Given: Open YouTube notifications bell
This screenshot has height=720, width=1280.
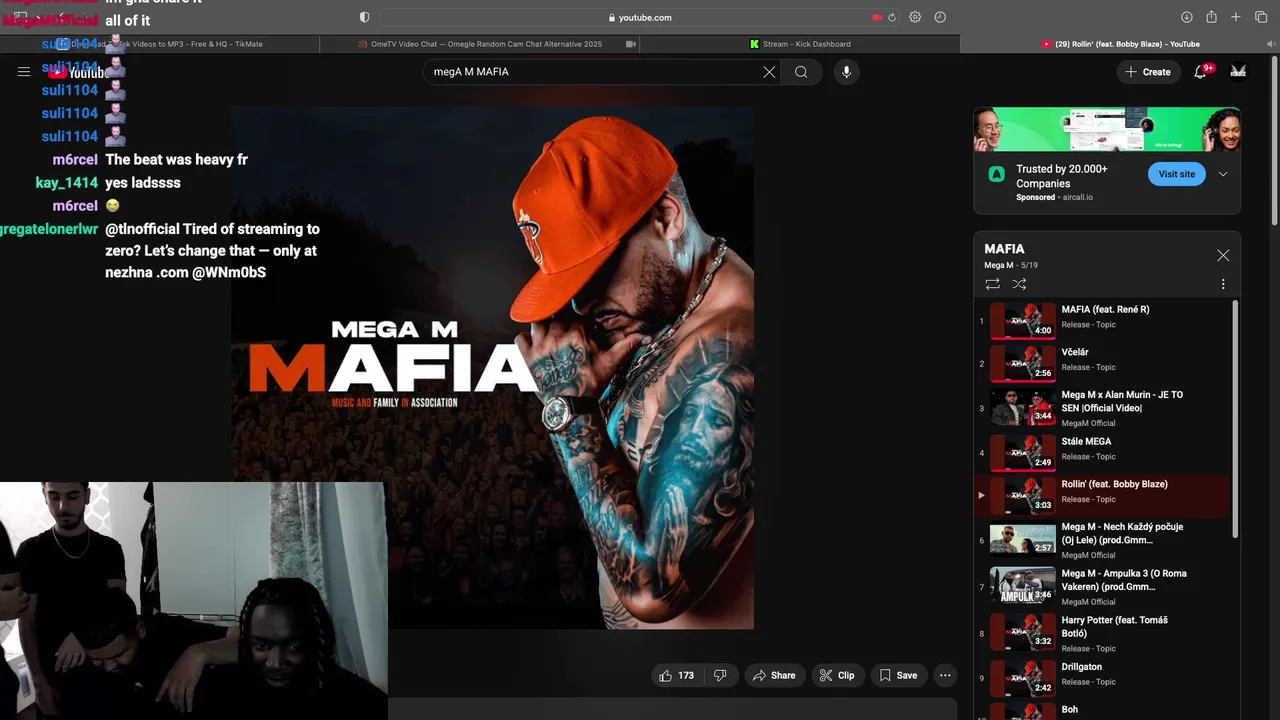Looking at the screenshot, I should pos(1201,72).
